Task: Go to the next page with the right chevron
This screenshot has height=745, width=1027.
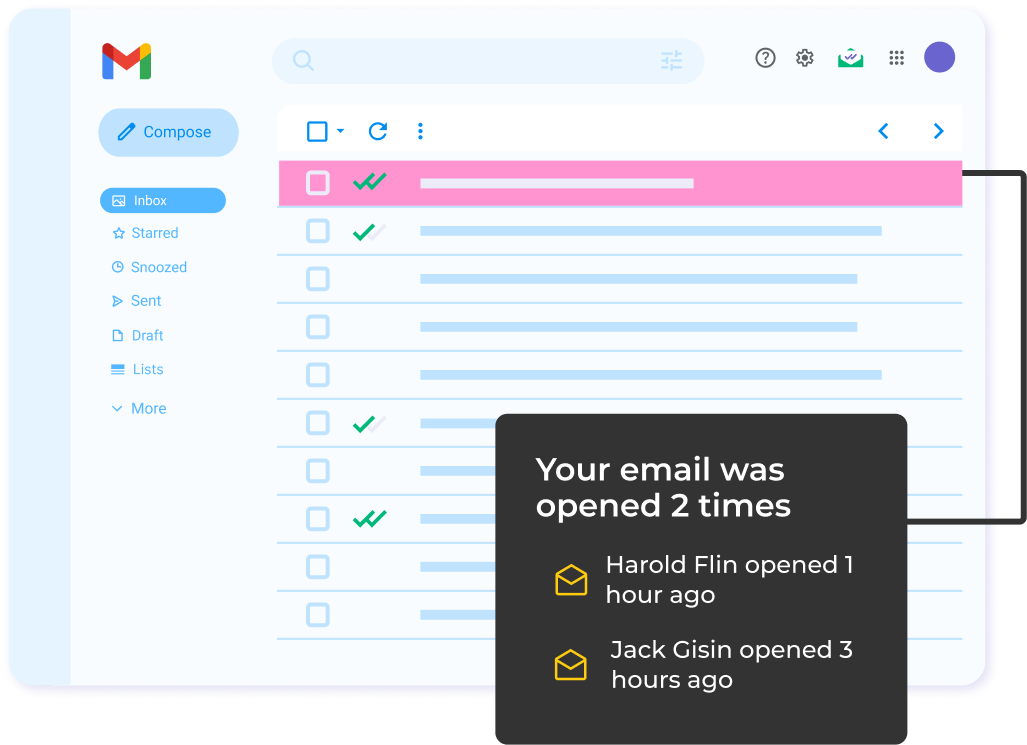Action: click(937, 131)
